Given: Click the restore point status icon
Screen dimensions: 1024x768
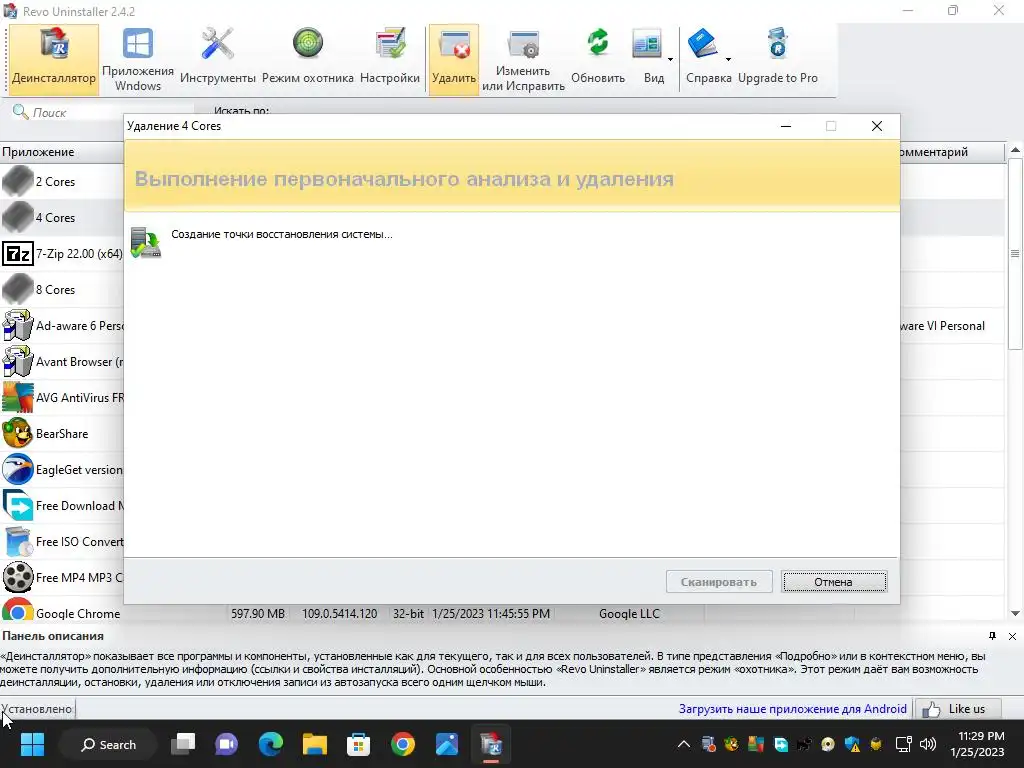Looking at the screenshot, I should coord(145,242).
